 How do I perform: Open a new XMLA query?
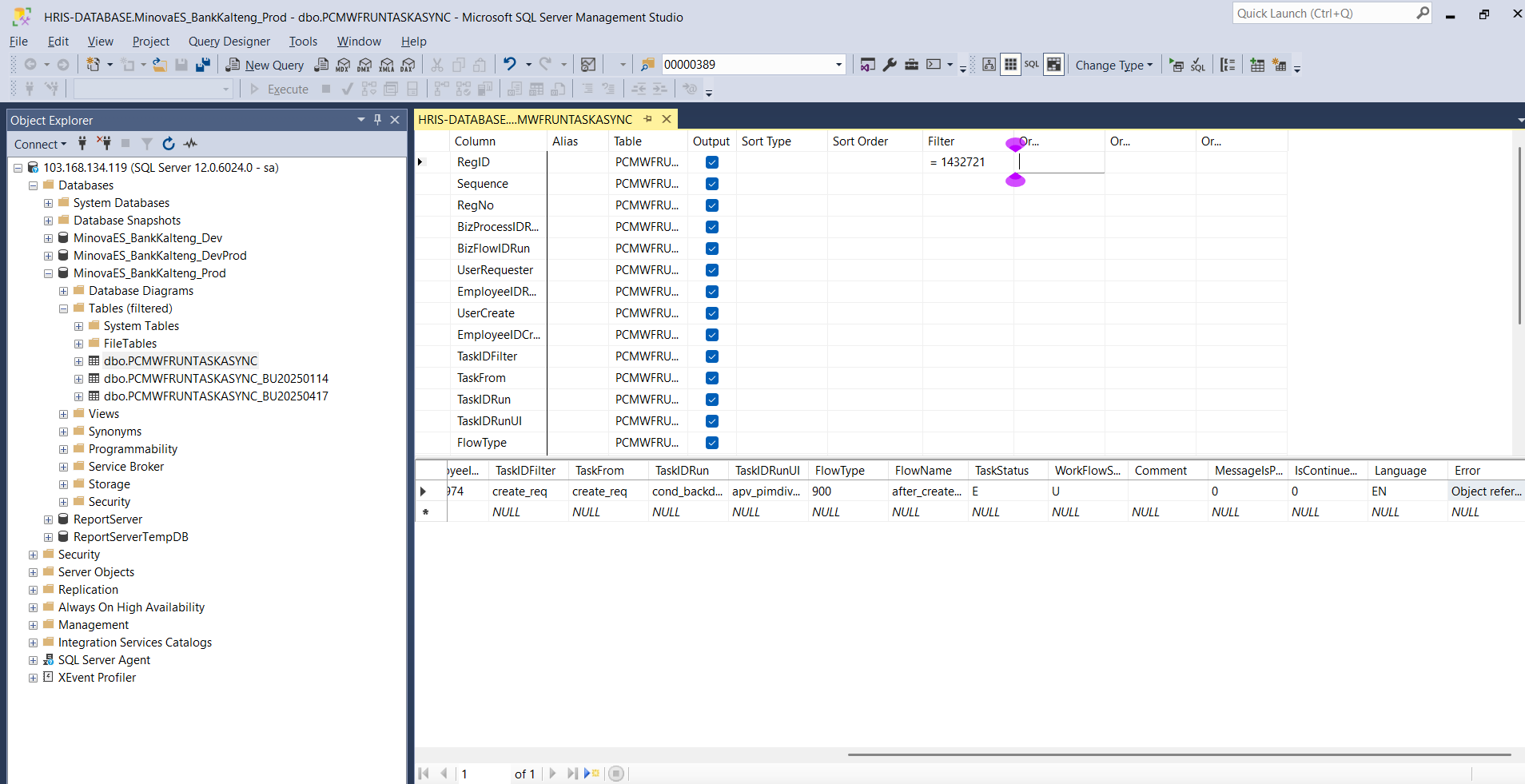387,65
